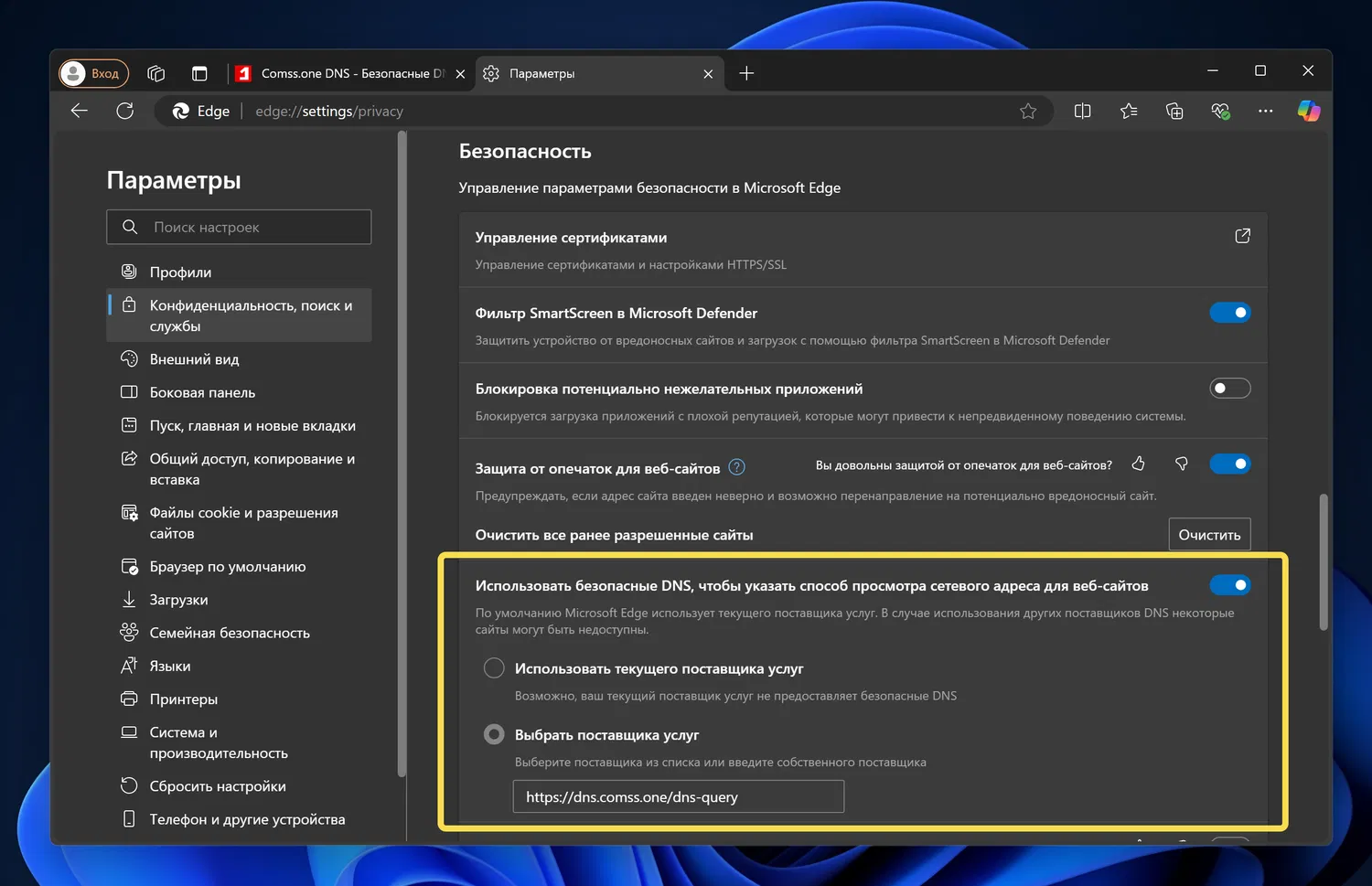Open Settings and more ellipsis menu
This screenshot has height=886, width=1372.
[x=1265, y=111]
